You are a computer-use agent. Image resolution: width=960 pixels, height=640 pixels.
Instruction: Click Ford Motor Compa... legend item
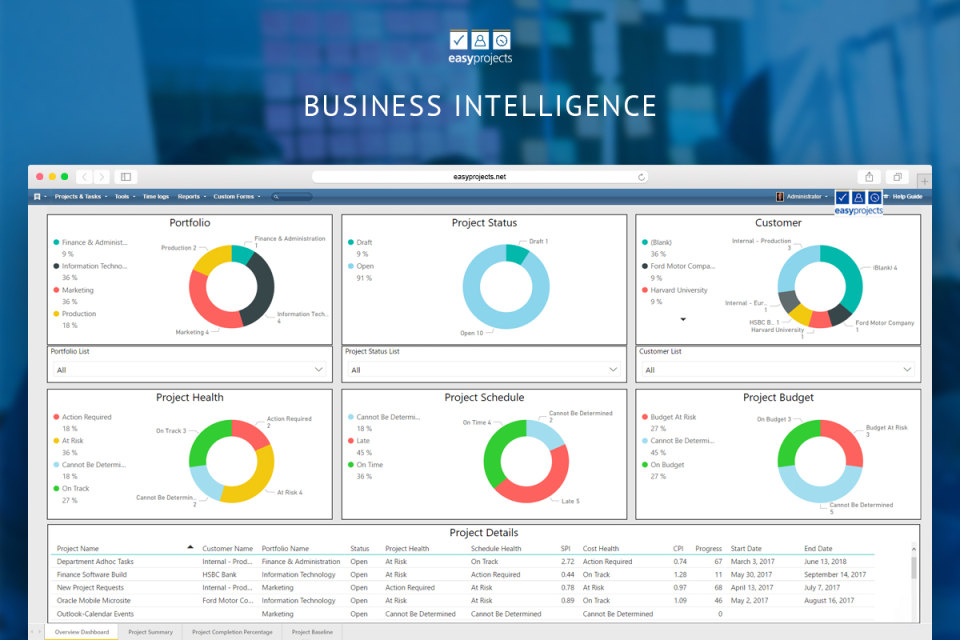coord(678,266)
